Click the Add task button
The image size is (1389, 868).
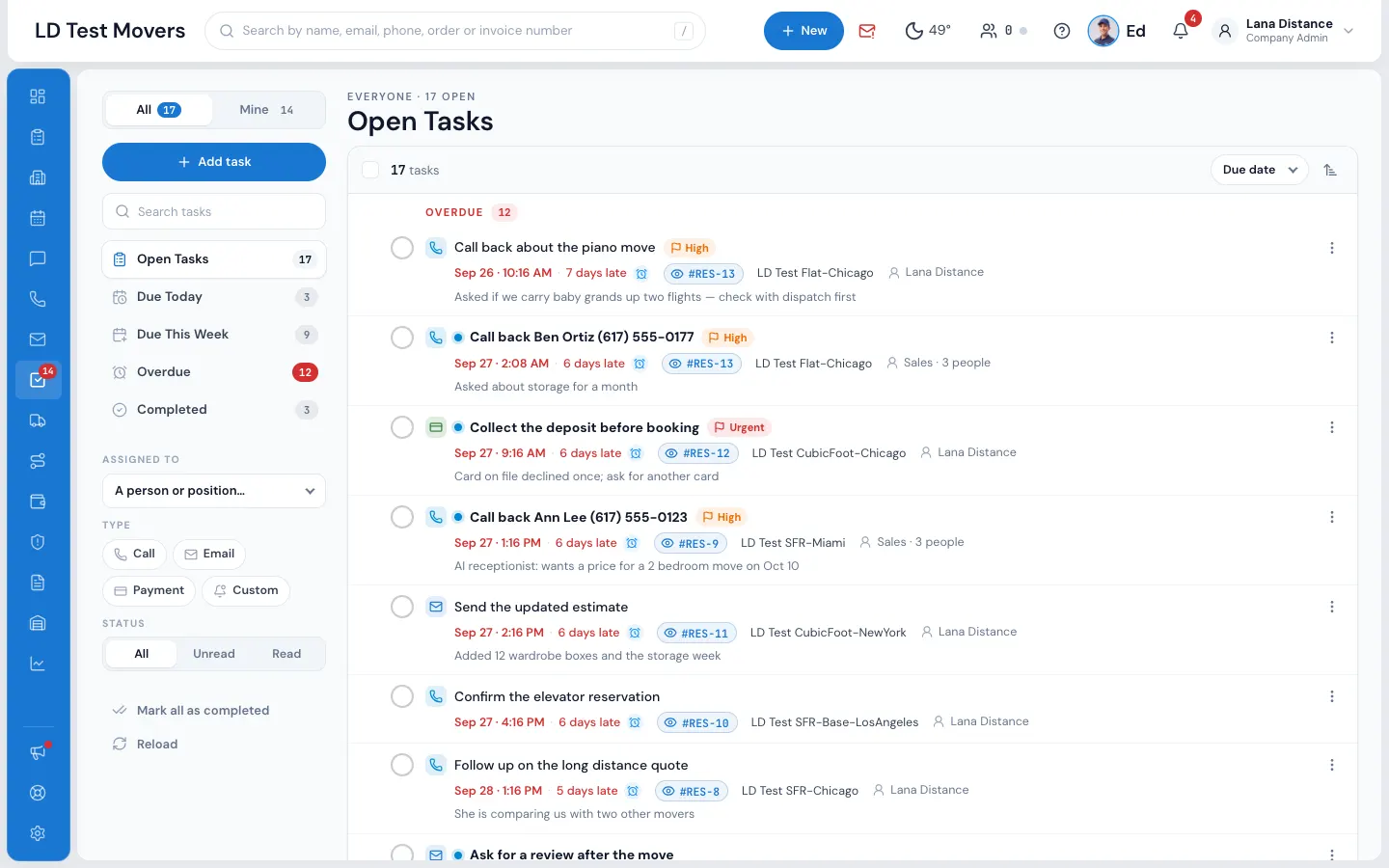214,162
